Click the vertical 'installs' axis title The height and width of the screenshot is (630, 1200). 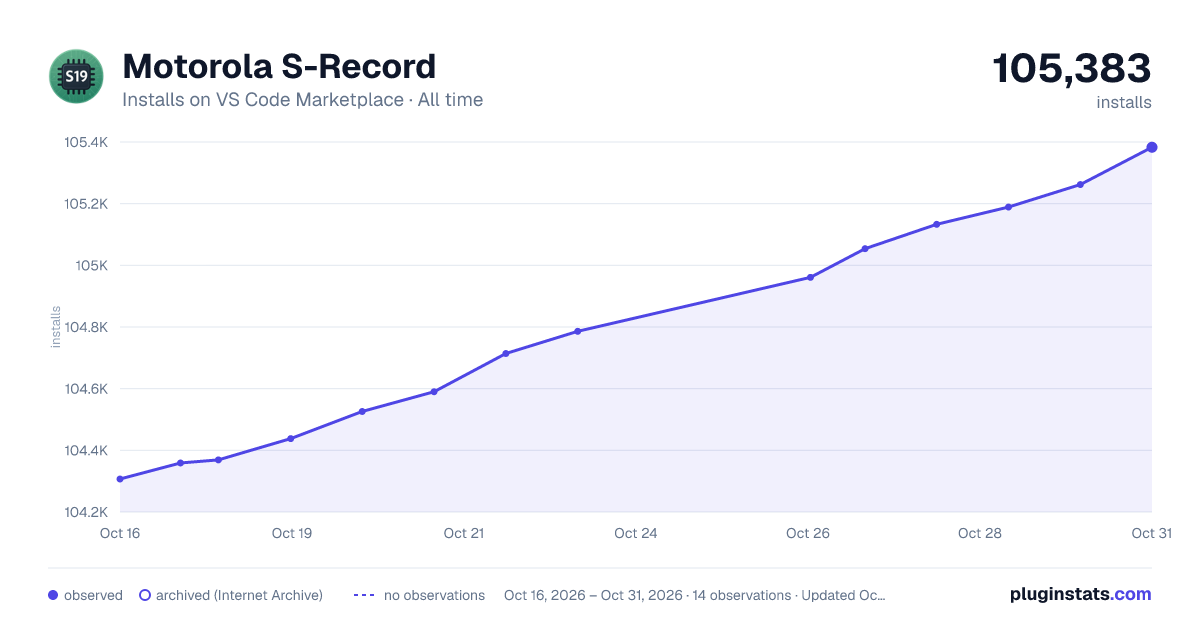tap(56, 327)
